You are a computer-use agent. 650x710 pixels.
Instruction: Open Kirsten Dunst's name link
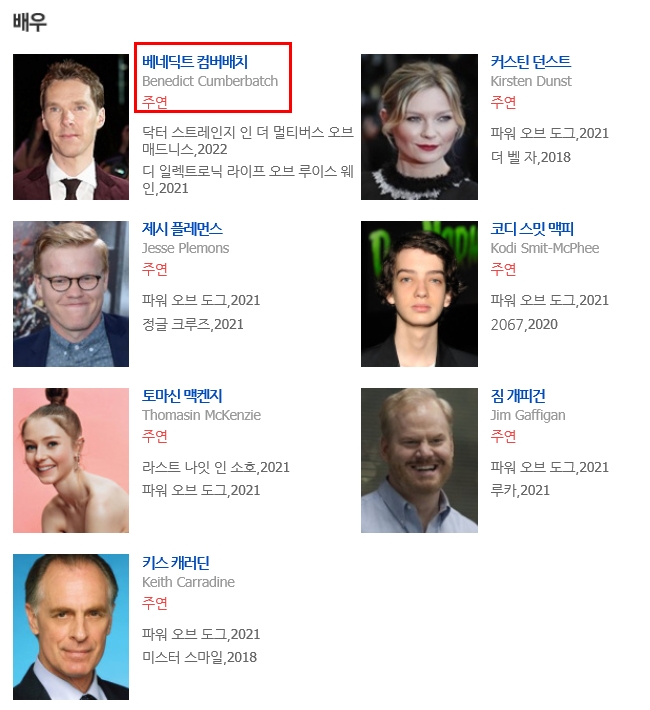tap(530, 62)
